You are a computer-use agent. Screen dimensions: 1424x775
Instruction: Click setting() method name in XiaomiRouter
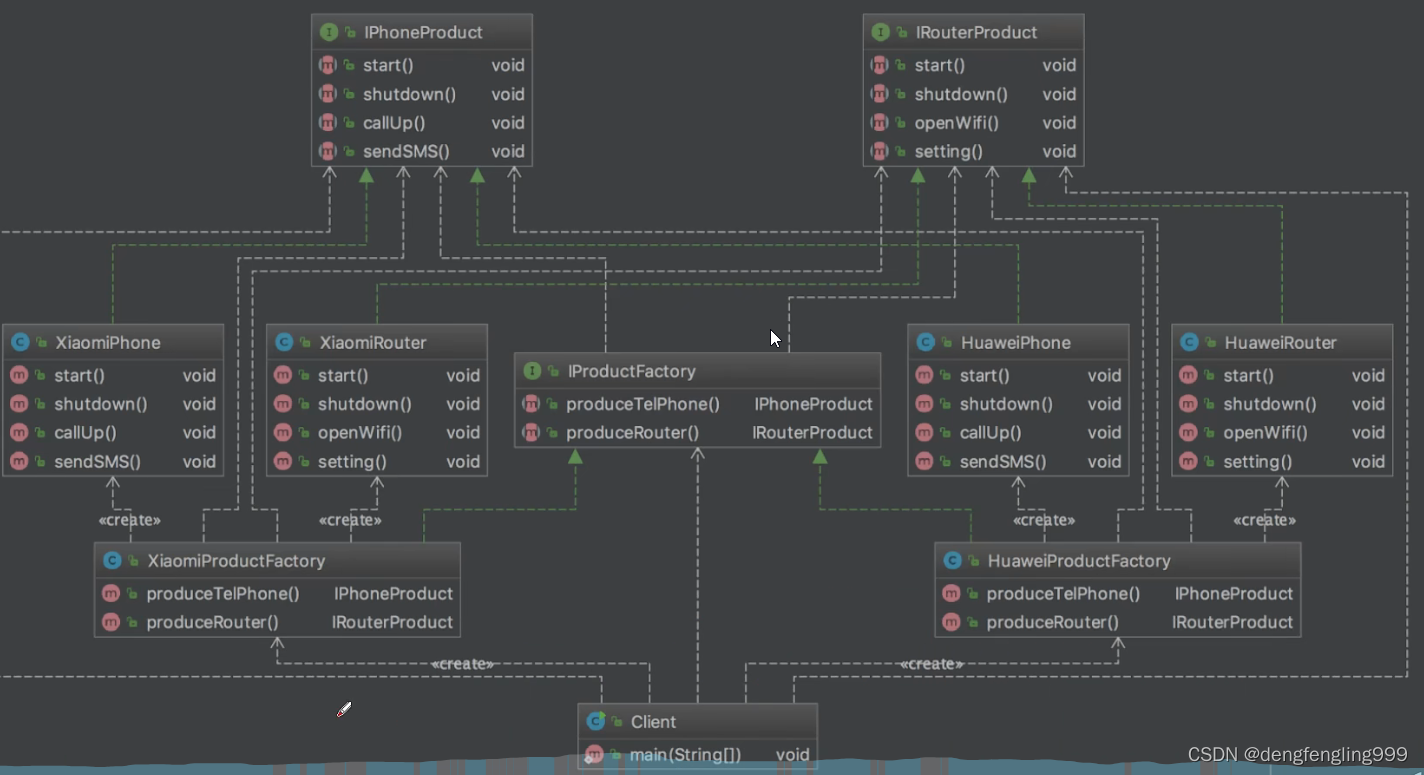tap(352, 462)
